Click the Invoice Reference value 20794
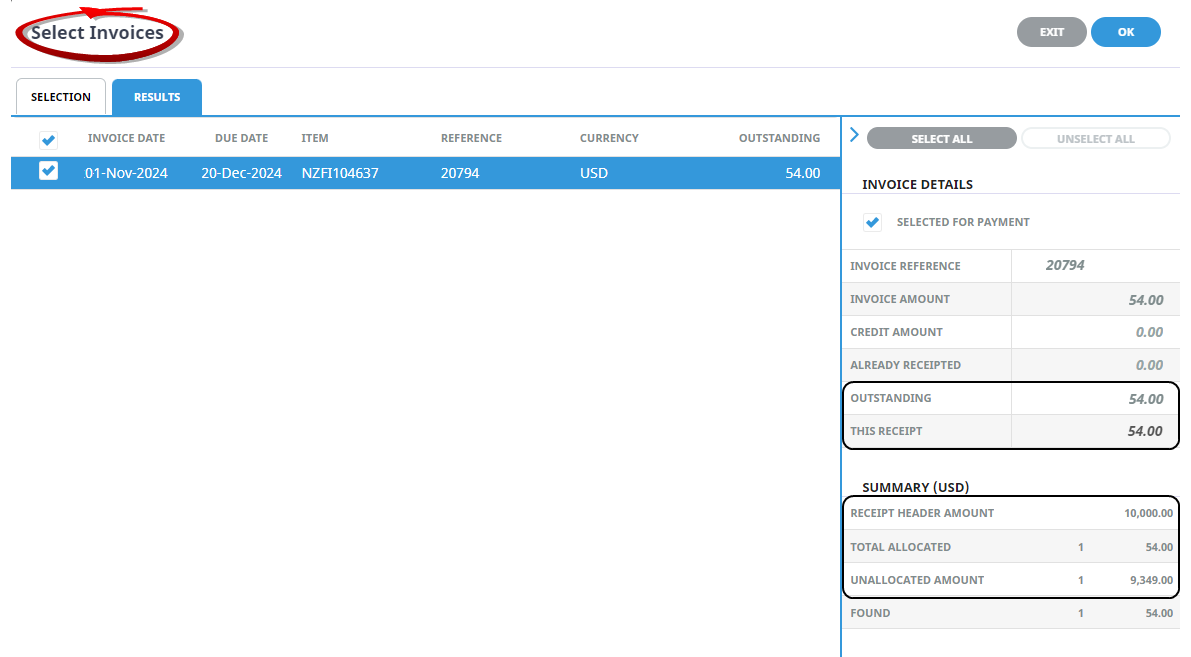The image size is (1191, 657). click(x=1065, y=266)
